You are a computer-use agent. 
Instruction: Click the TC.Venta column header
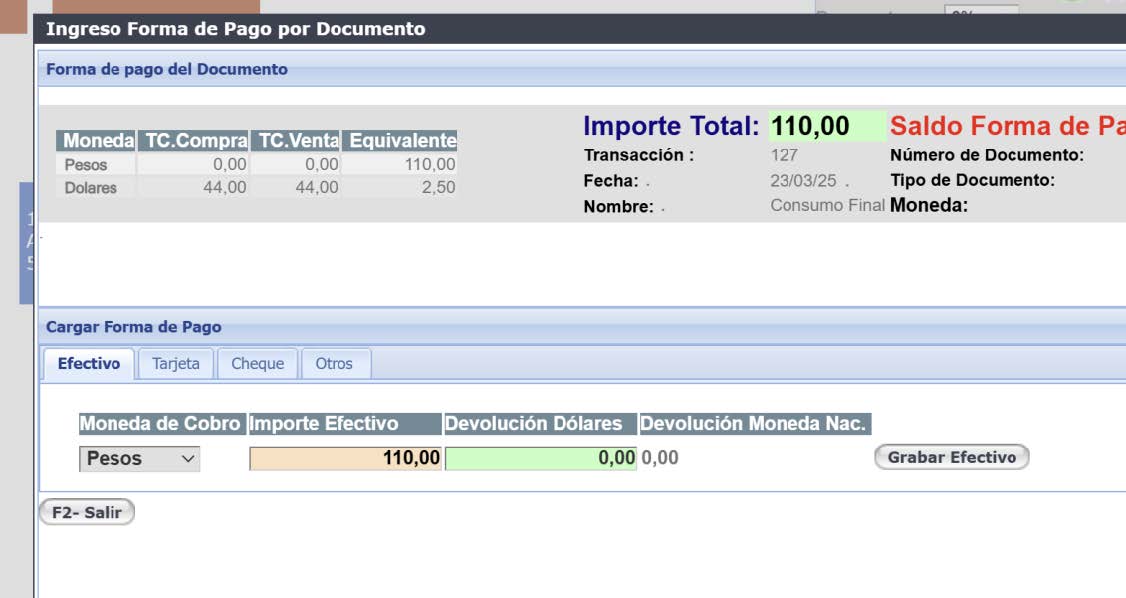pos(295,141)
